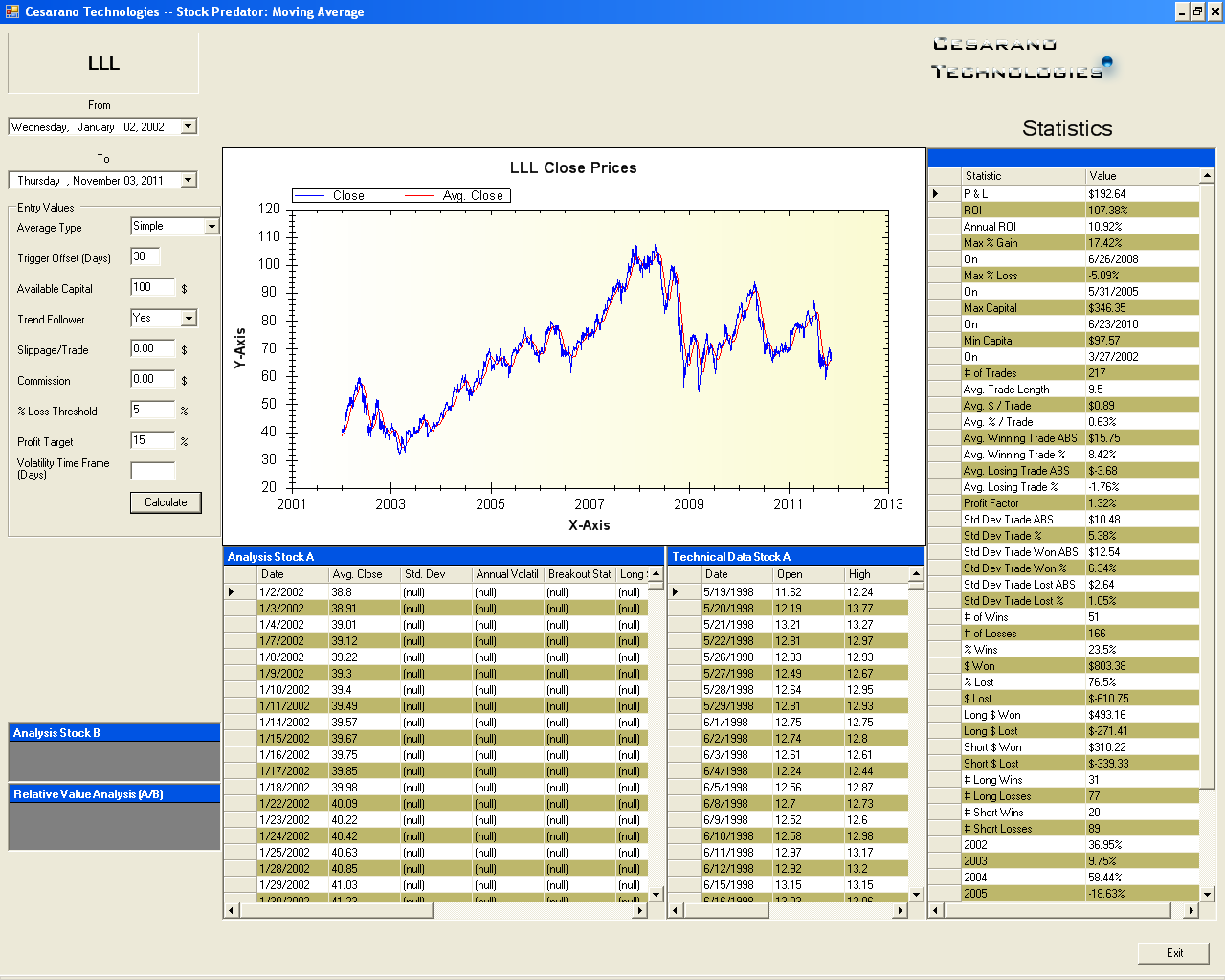Viewport: 1225px width, 980px height.
Task: Sort by Avg. Close column header
Action: point(364,574)
